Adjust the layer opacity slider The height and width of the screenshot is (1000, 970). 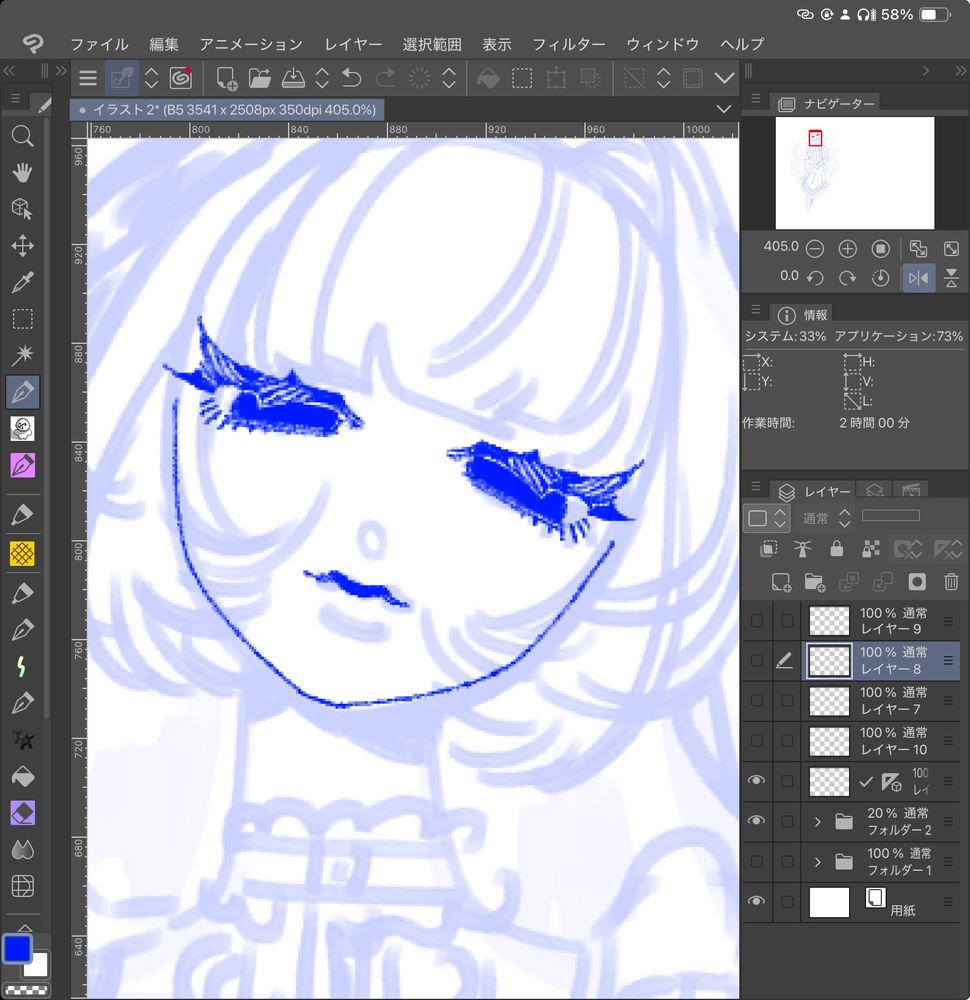[891, 515]
